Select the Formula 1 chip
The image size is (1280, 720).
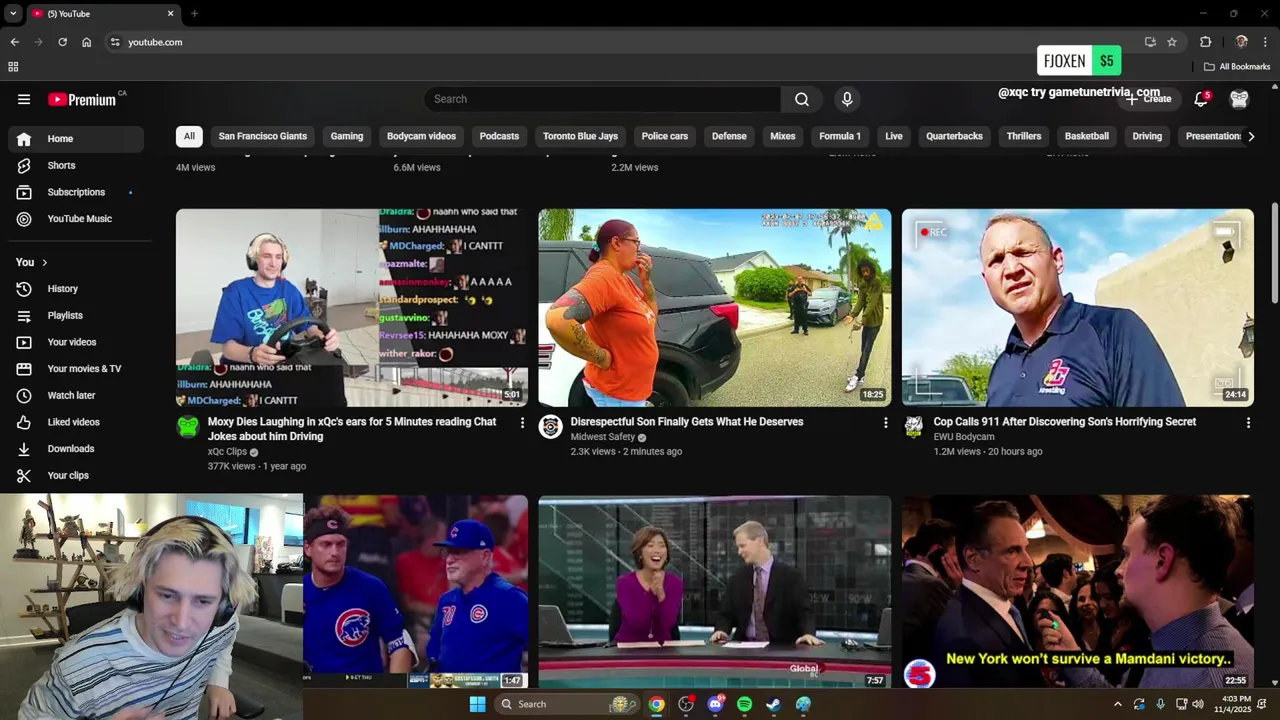(840, 136)
